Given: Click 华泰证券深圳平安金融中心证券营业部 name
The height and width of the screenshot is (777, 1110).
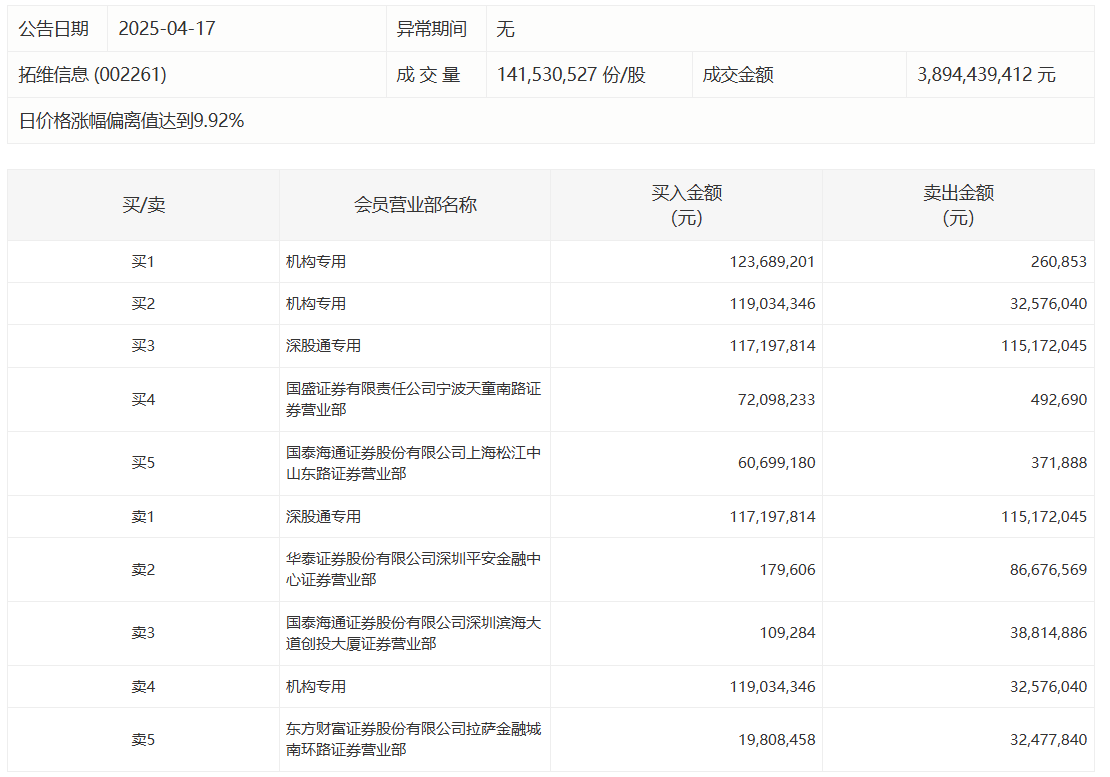Looking at the screenshot, I should pos(413,569).
